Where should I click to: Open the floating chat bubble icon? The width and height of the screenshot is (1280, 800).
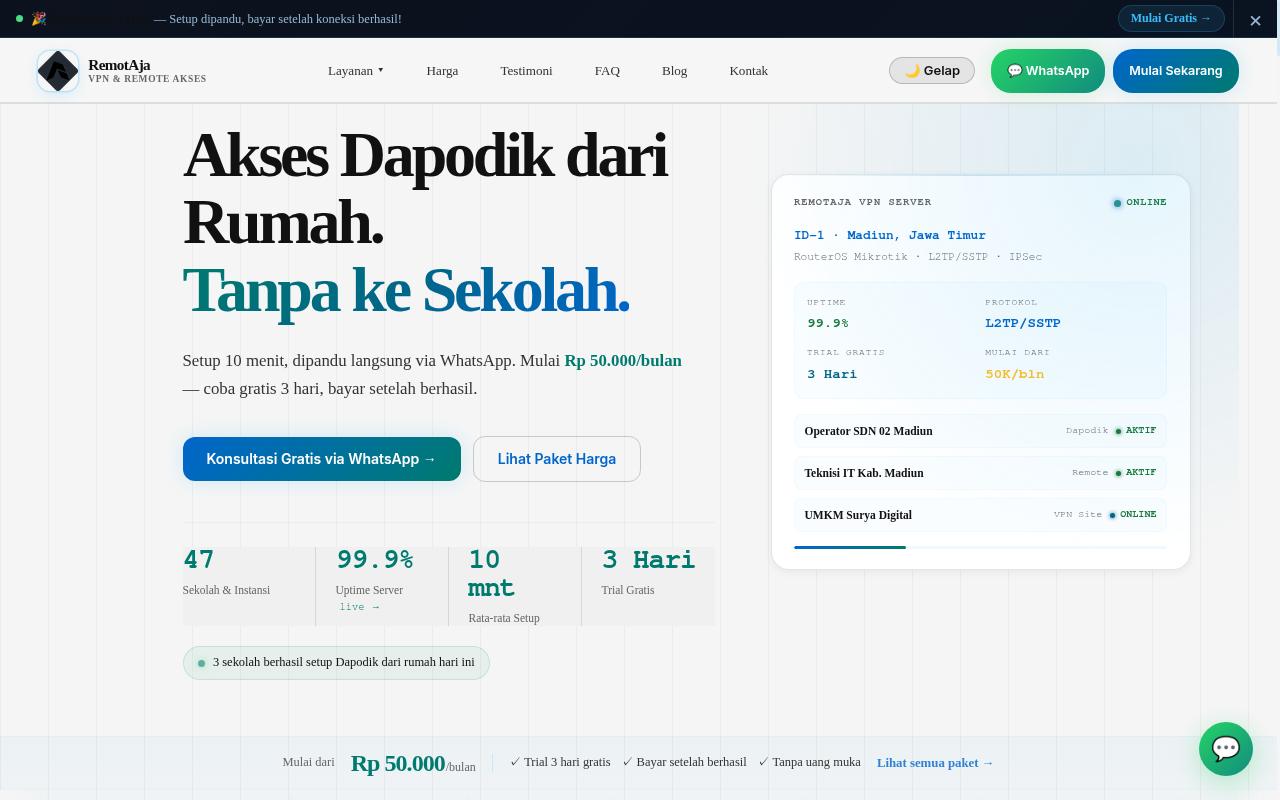point(1226,749)
